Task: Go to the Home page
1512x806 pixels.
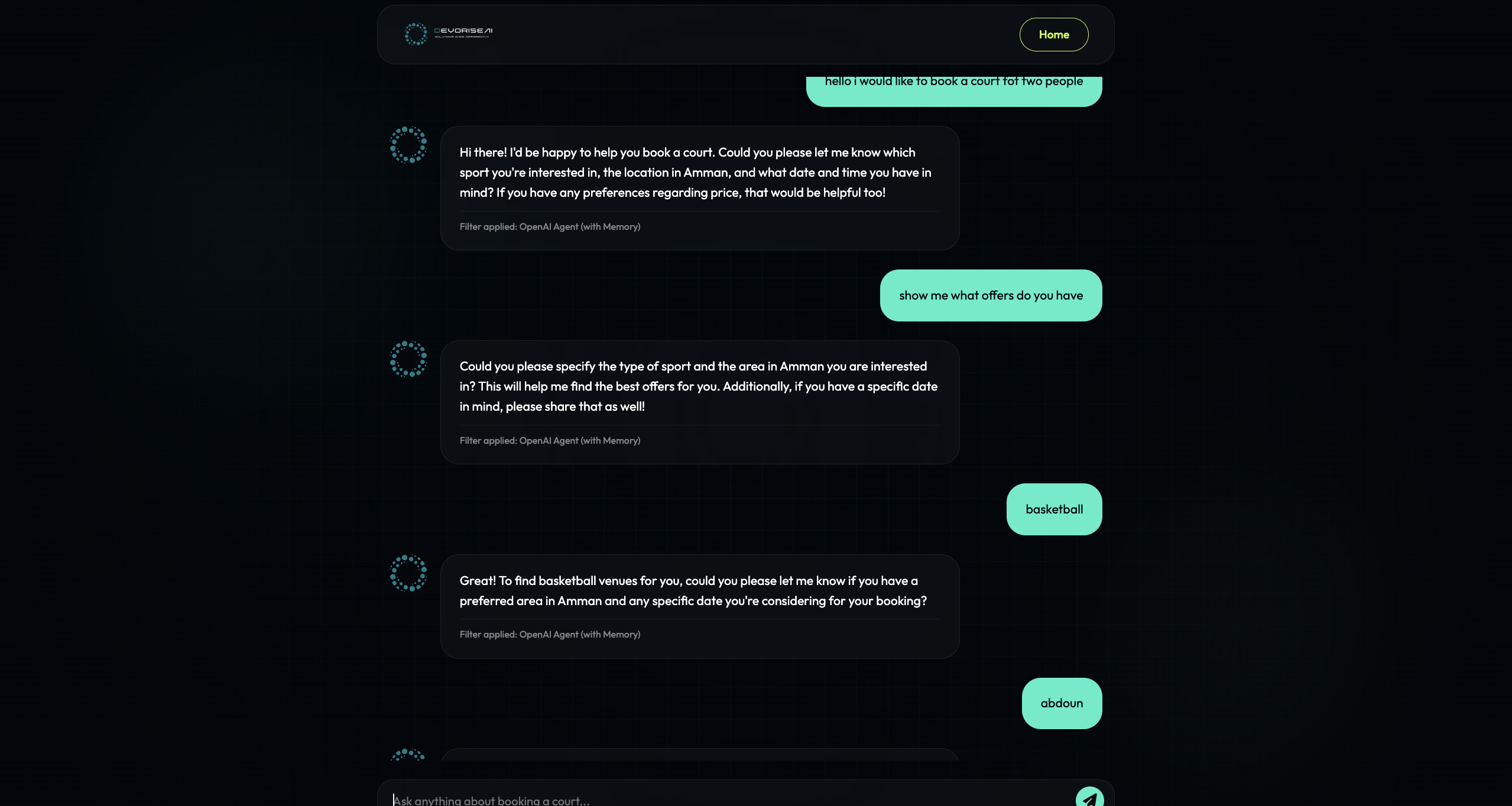Action: (x=1053, y=35)
